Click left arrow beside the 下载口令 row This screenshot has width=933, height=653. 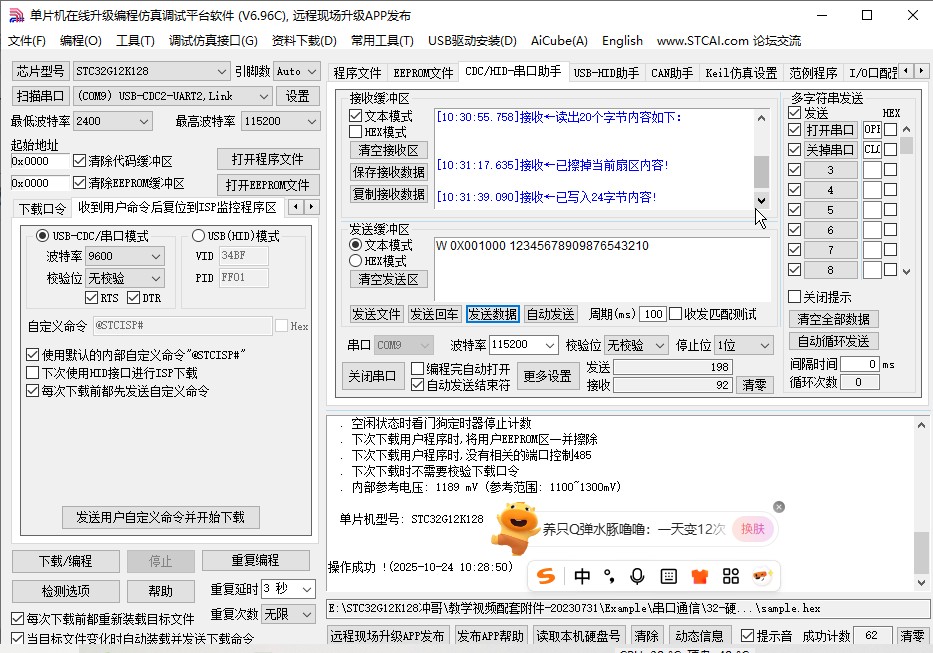coord(296,207)
